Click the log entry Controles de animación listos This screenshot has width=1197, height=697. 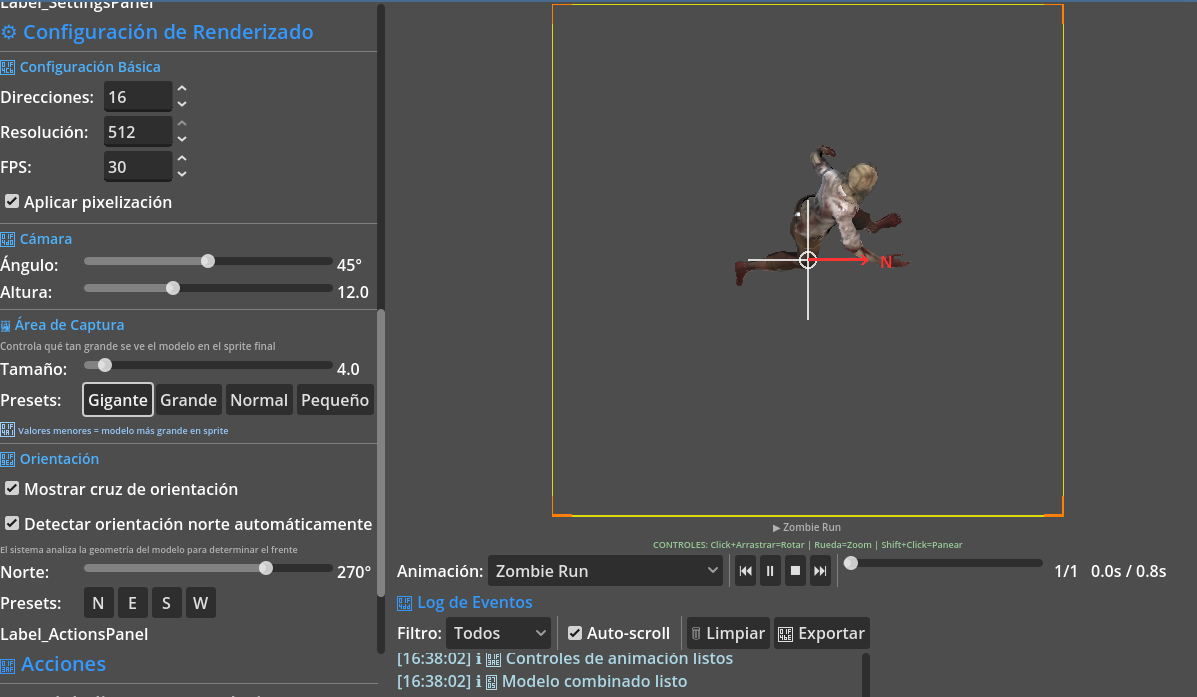[x=565, y=659]
